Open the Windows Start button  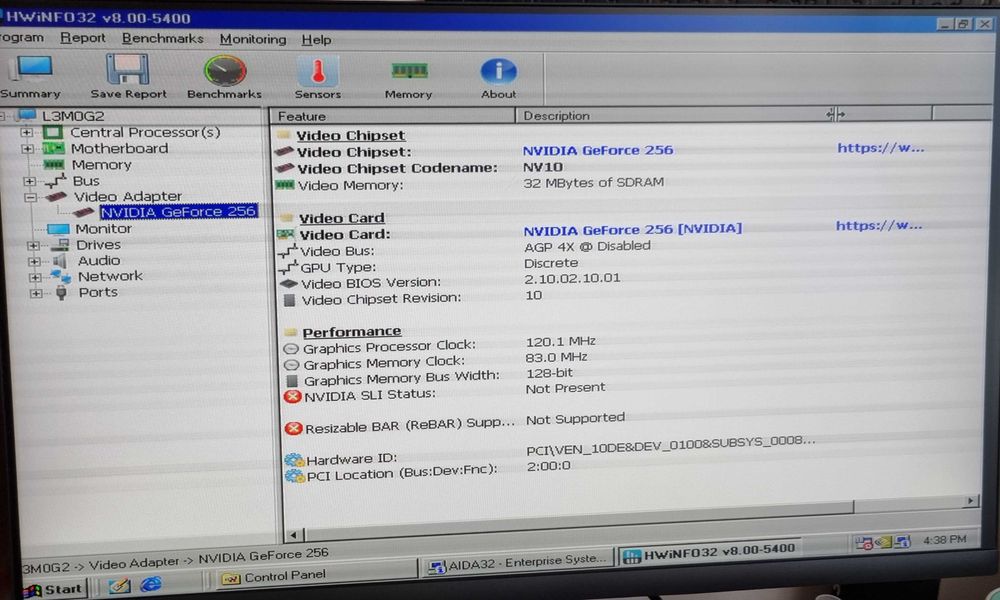[54, 589]
